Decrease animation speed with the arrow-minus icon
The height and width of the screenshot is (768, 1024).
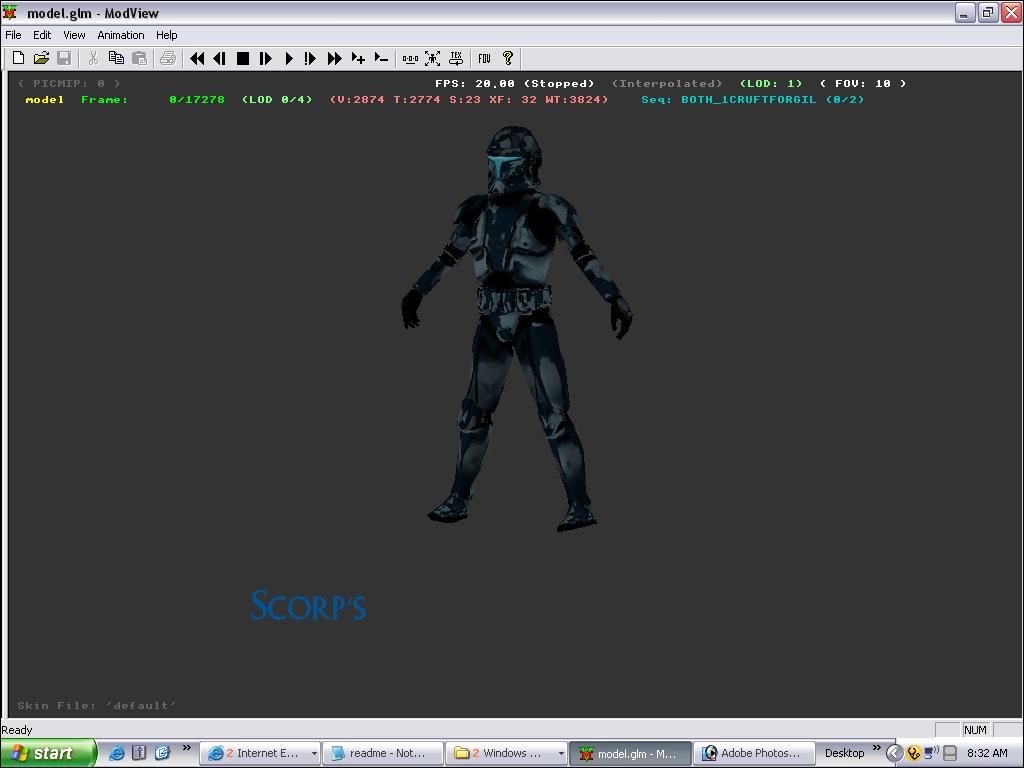381,59
